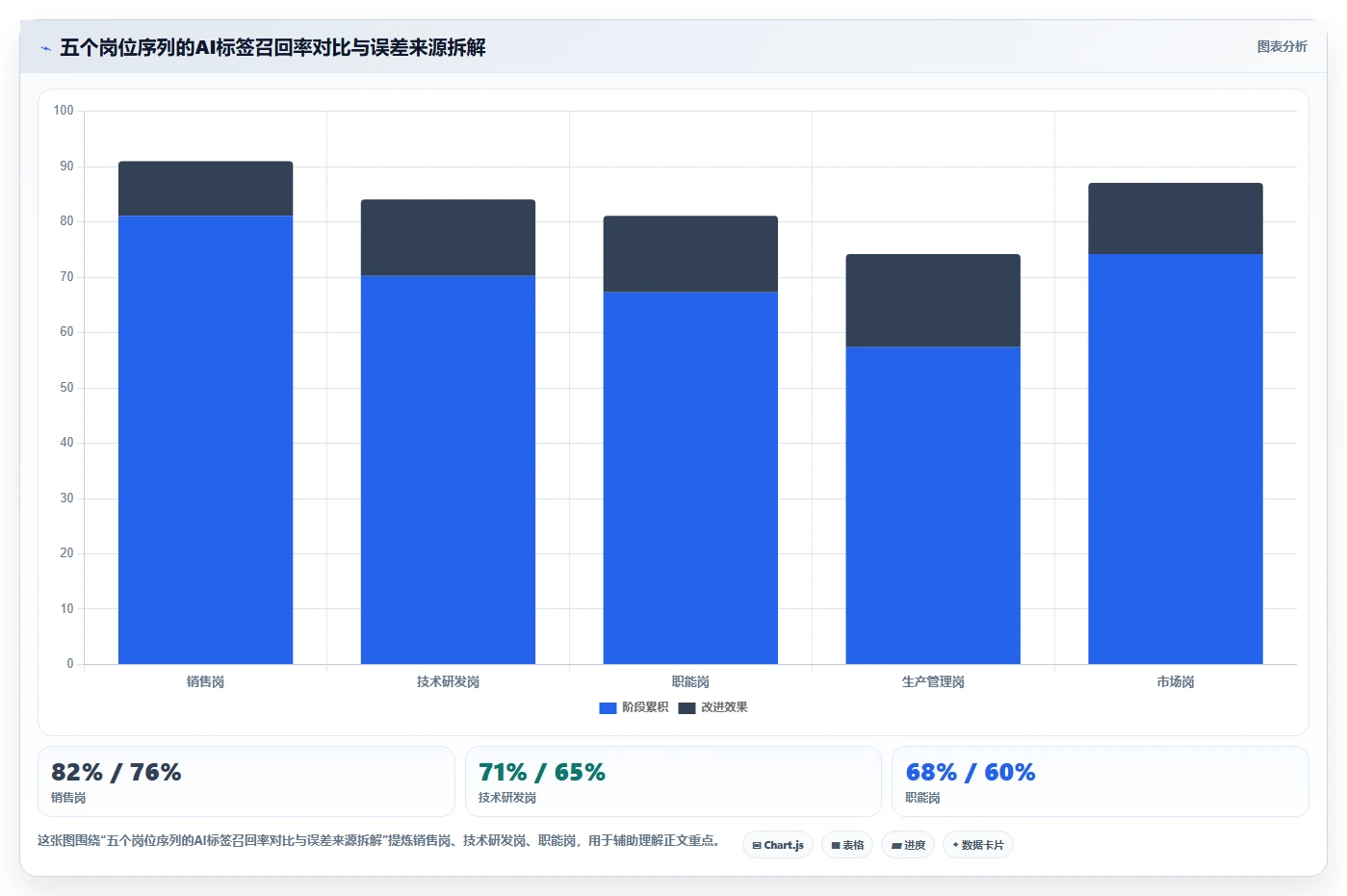
Task: Toggle the 改进效果 legend swatch
Action: (686, 707)
